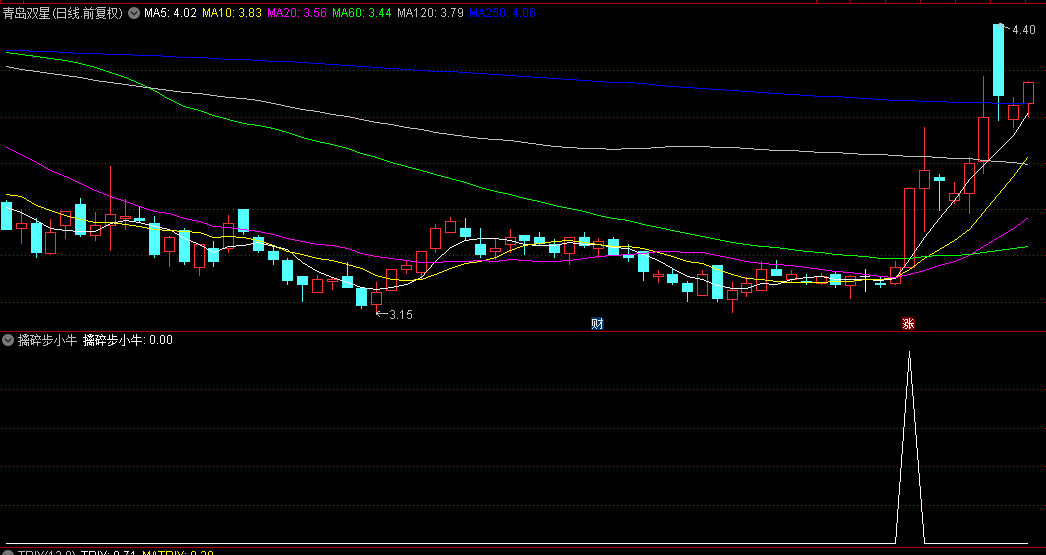This screenshot has width=1046, height=555.
Task: Select the MA250 label in blue
Action: (x=502, y=13)
